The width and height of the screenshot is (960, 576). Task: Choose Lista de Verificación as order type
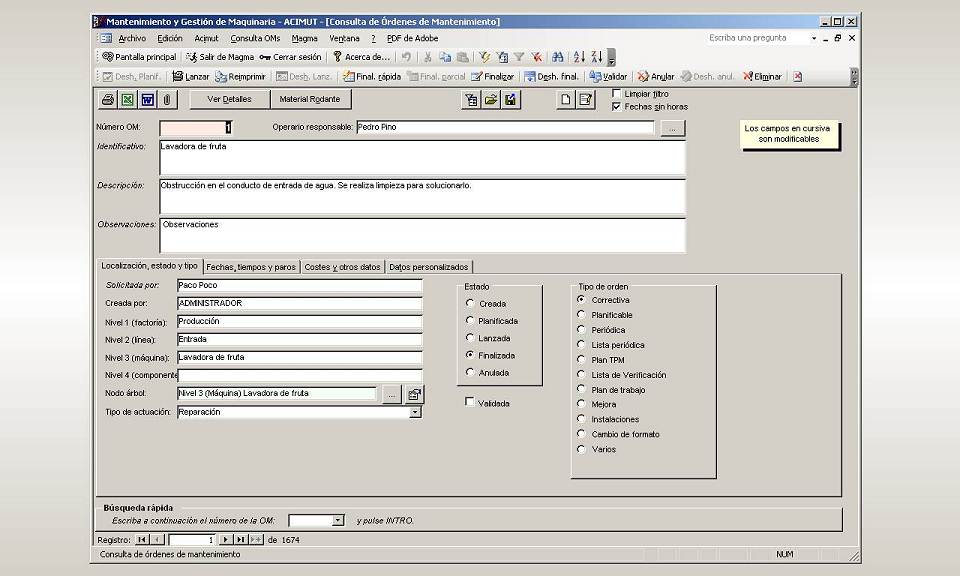581,374
